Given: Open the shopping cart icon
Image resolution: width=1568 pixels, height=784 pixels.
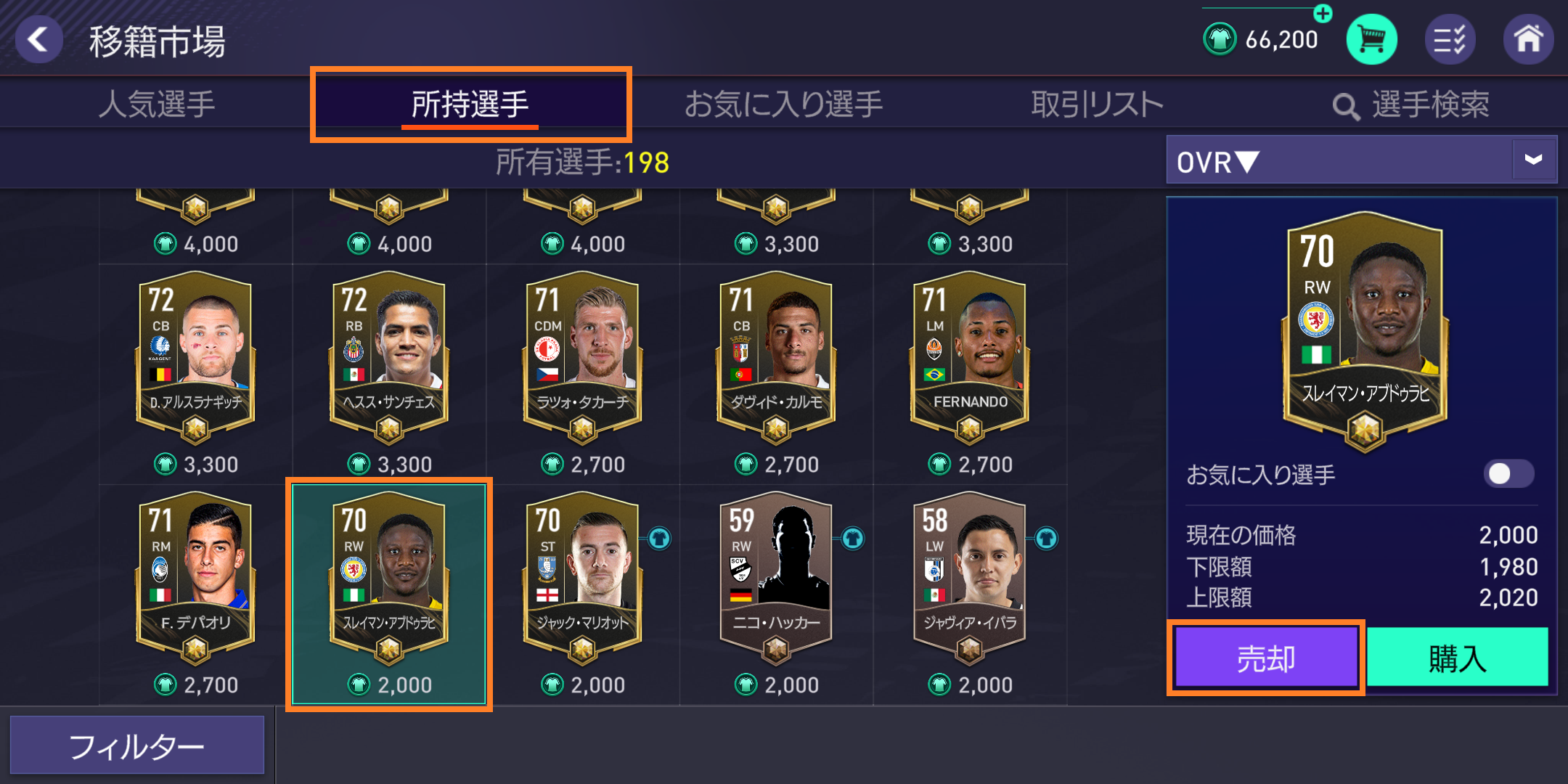Looking at the screenshot, I should 1371,39.
